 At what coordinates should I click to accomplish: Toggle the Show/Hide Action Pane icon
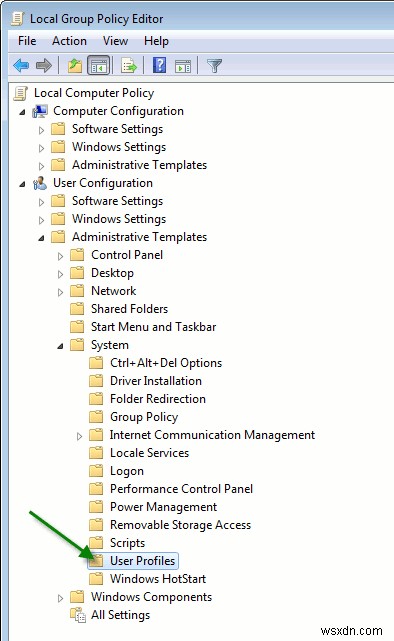pyautogui.click(x=183, y=65)
